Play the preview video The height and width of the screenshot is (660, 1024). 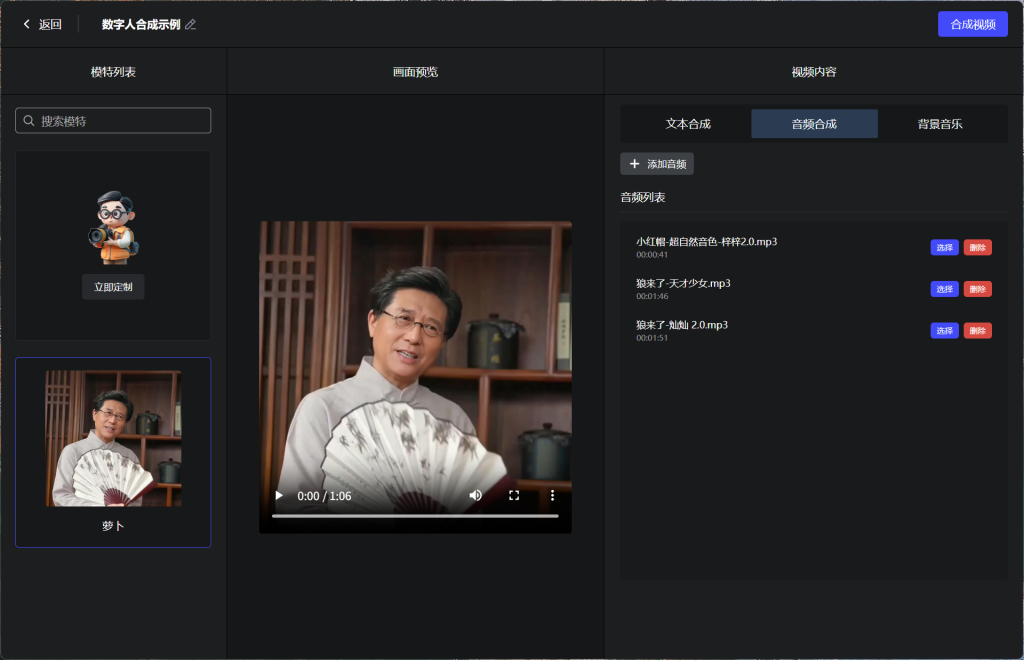tap(279, 495)
